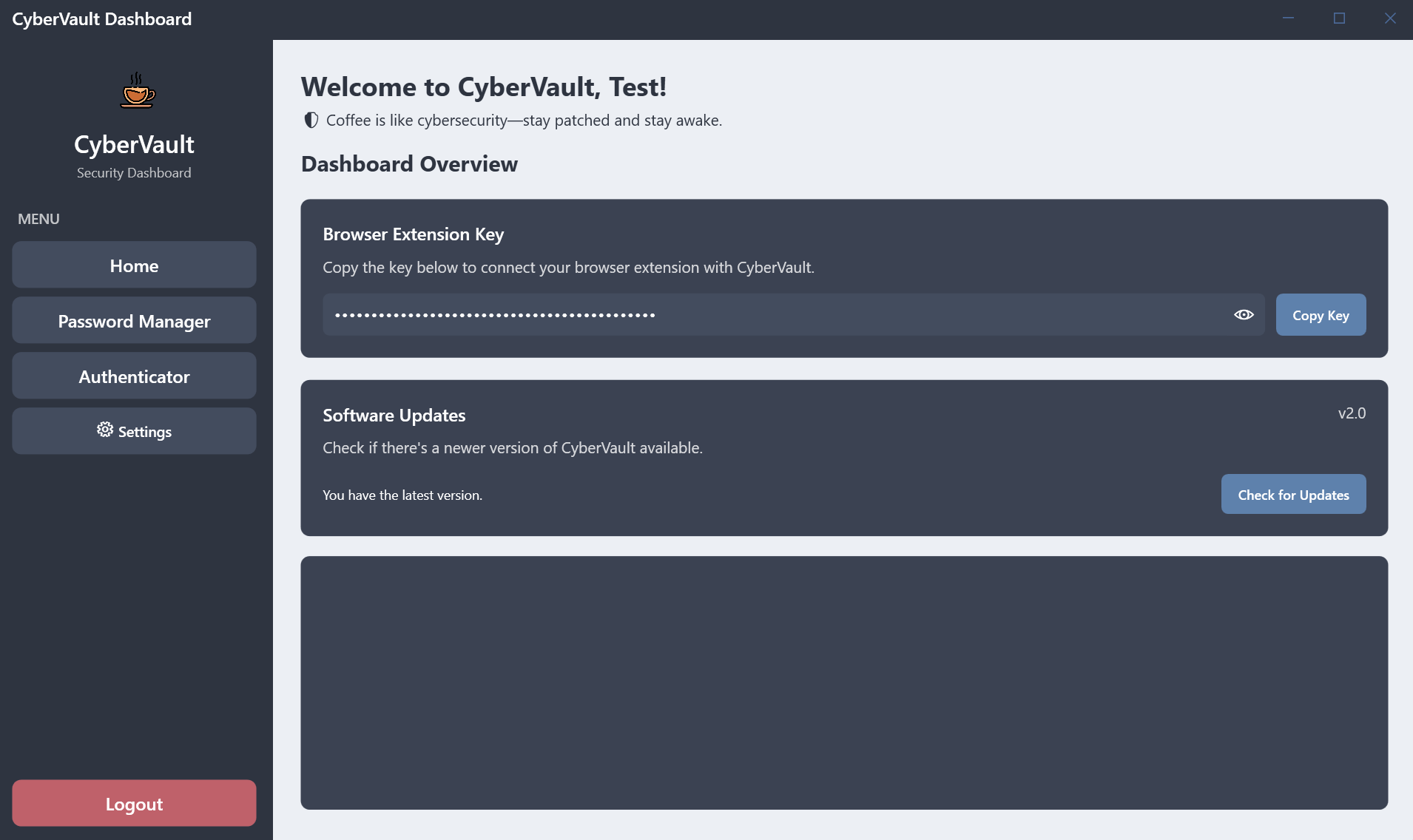Open the Password Manager section
Screen dimensions: 1413x840
[x=134, y=320]
